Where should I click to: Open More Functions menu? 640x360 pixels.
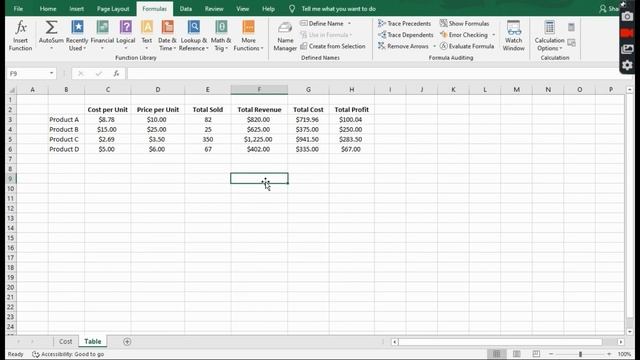pyautogui.click(x=248, y=36)
